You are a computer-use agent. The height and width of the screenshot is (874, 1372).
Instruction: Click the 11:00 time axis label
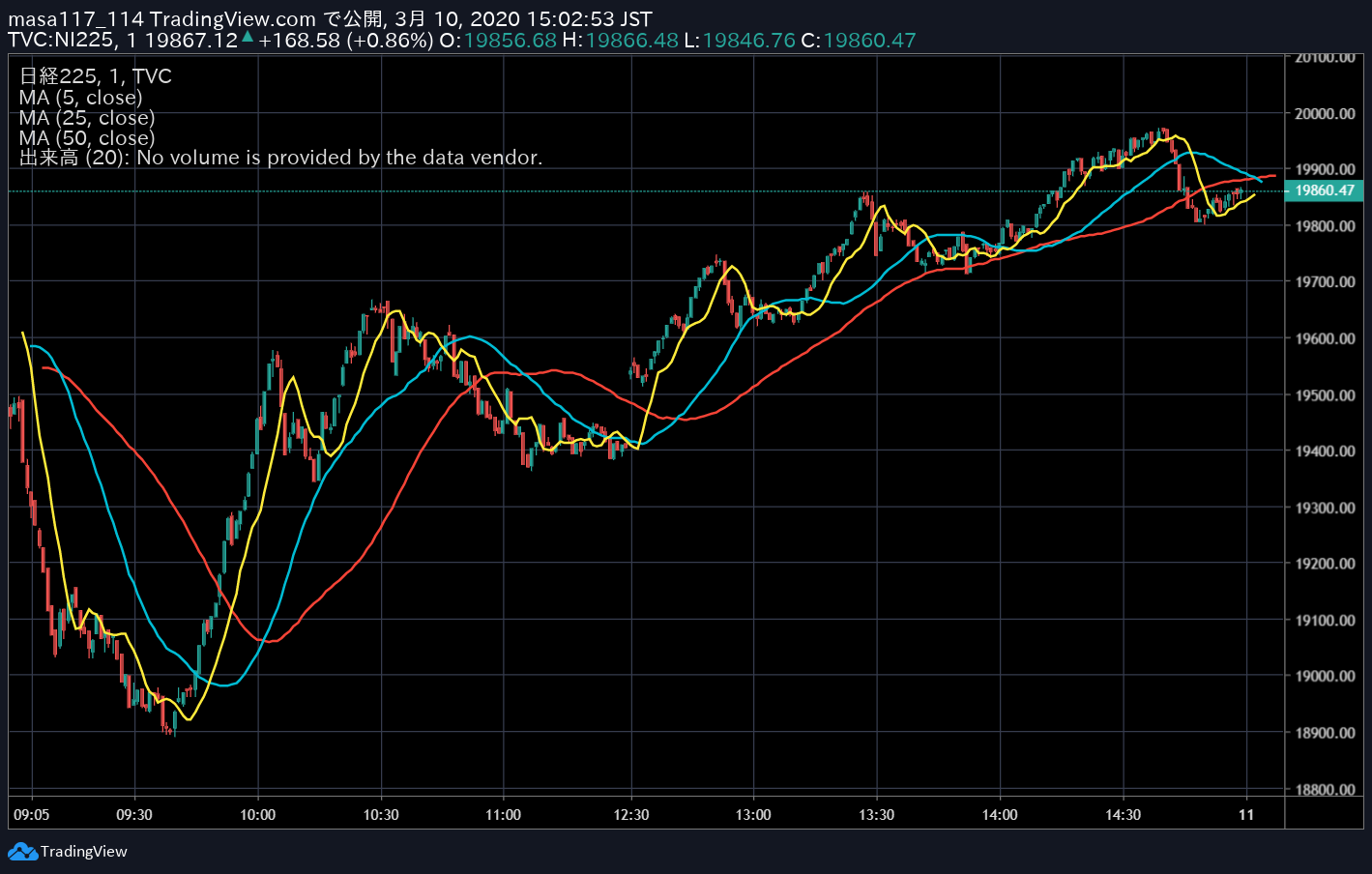tap(504, 815)
